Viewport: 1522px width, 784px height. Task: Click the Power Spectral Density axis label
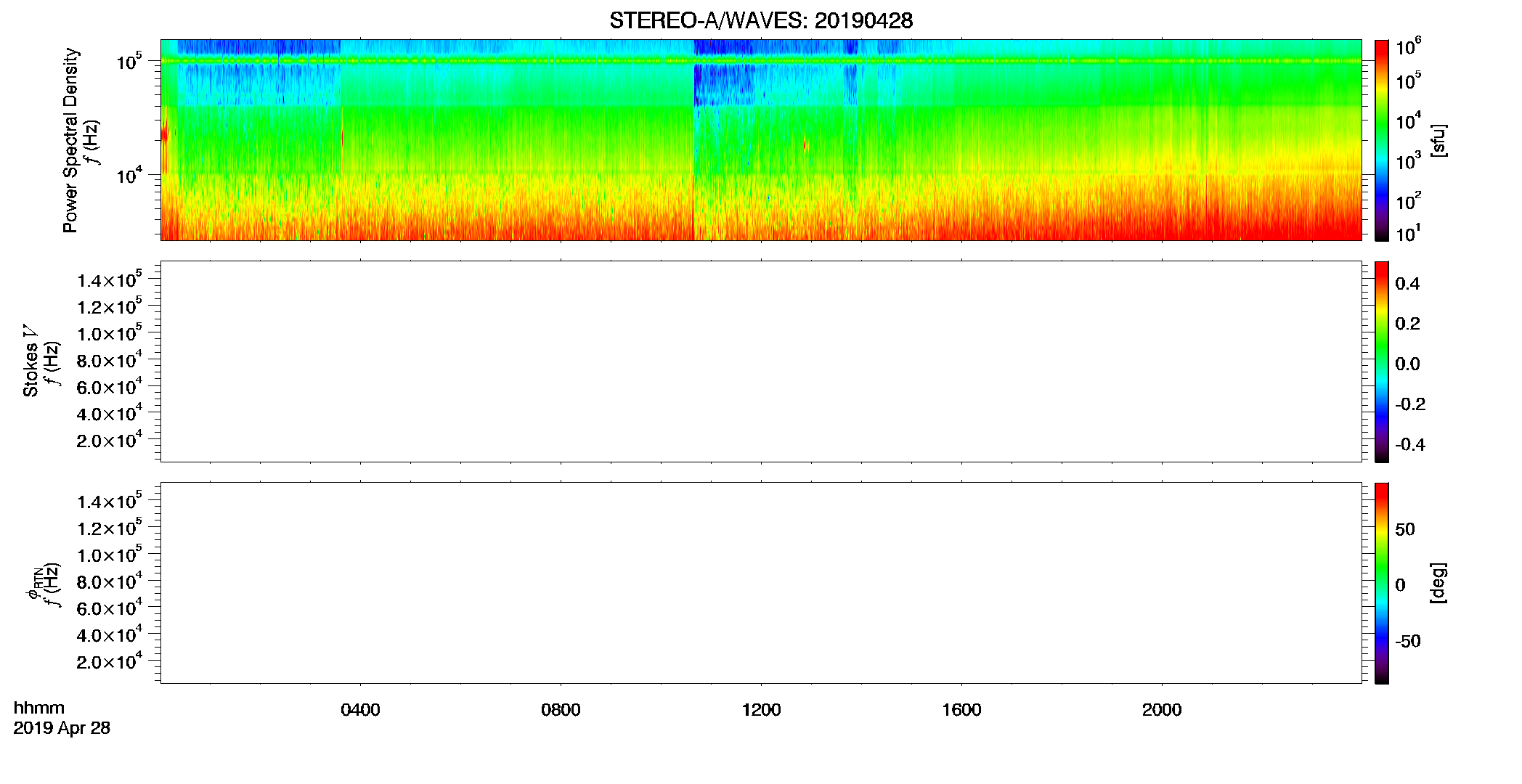(70, 140)
